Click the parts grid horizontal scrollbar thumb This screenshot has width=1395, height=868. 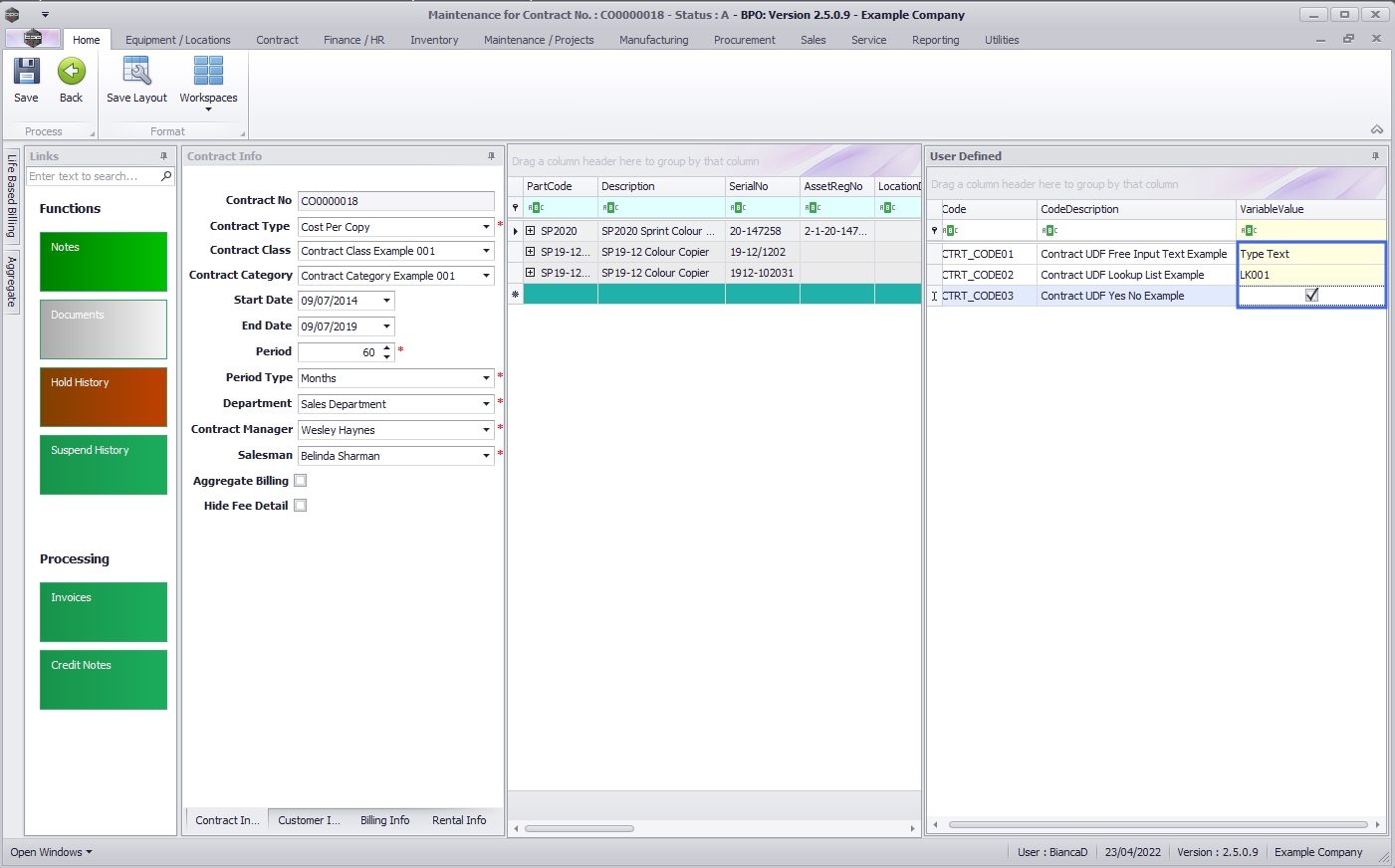point(580,828)
